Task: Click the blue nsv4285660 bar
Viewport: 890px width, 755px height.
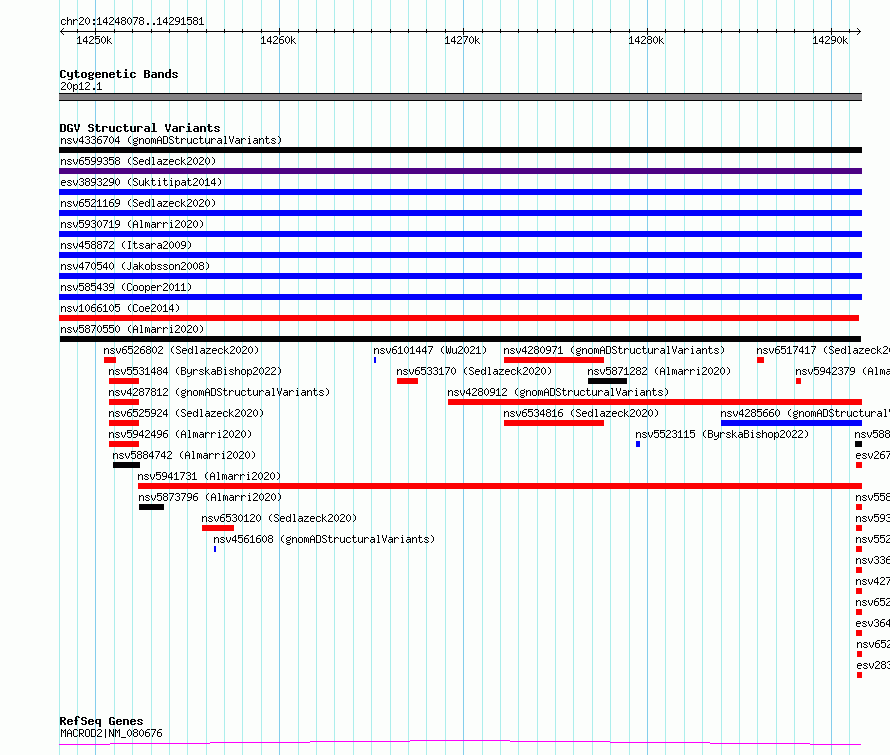Action: [x=791, y=423]
